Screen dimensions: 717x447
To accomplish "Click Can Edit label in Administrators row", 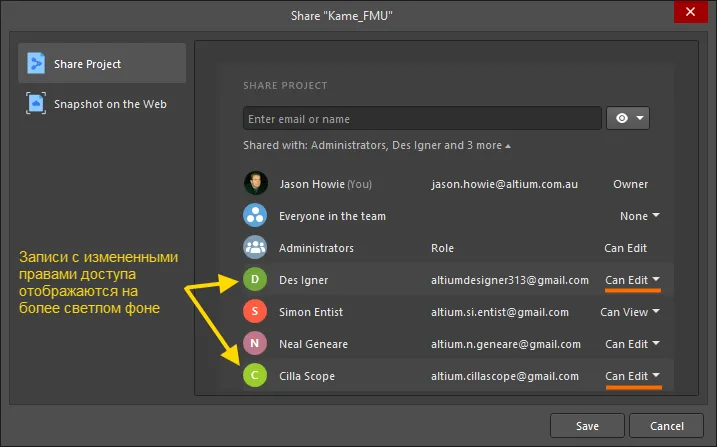I will pos(626,248).
